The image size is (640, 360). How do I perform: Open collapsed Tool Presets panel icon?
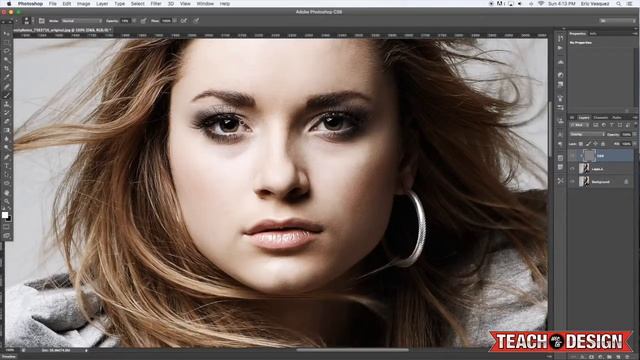click(x=560, y=180)
